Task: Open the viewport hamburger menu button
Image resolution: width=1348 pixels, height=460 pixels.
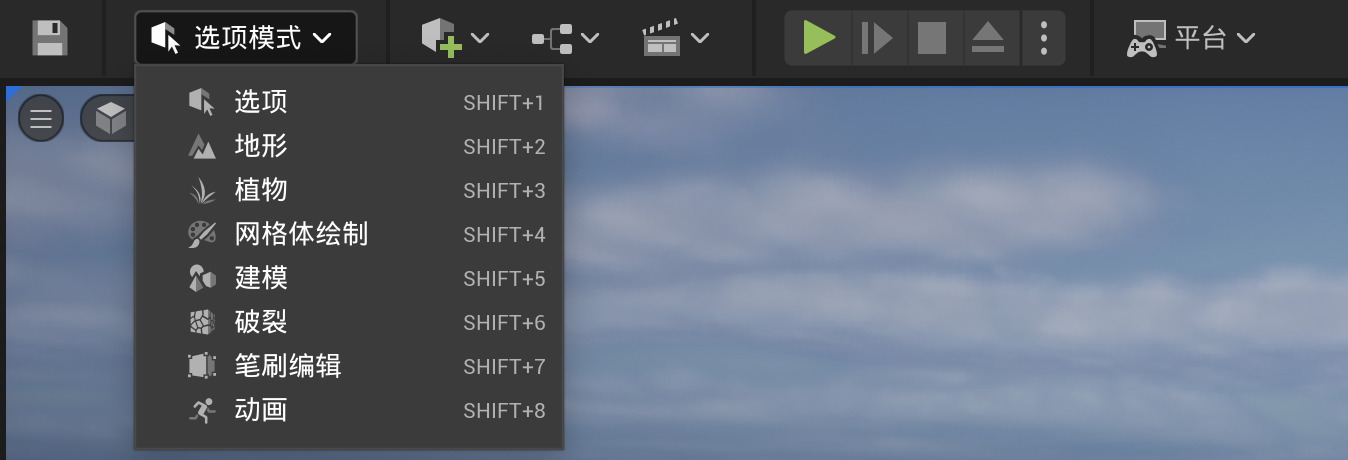Action: pos(41,119)
